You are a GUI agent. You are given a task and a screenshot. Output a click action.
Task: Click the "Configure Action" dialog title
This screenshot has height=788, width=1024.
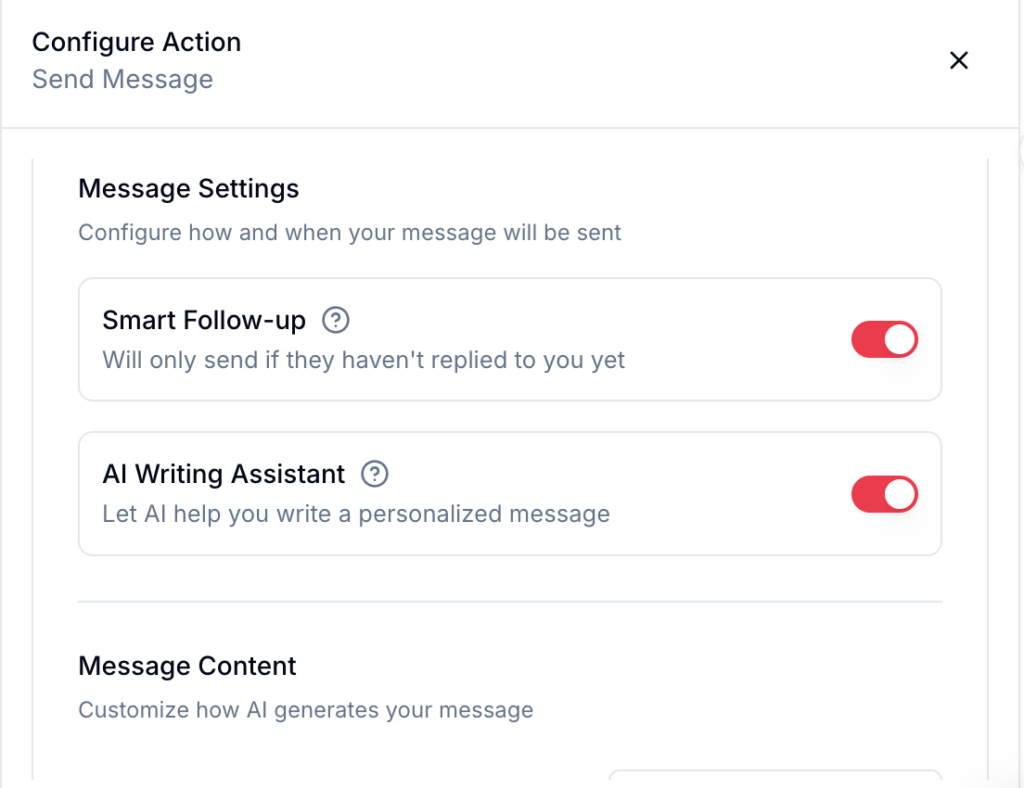point(136,43)
